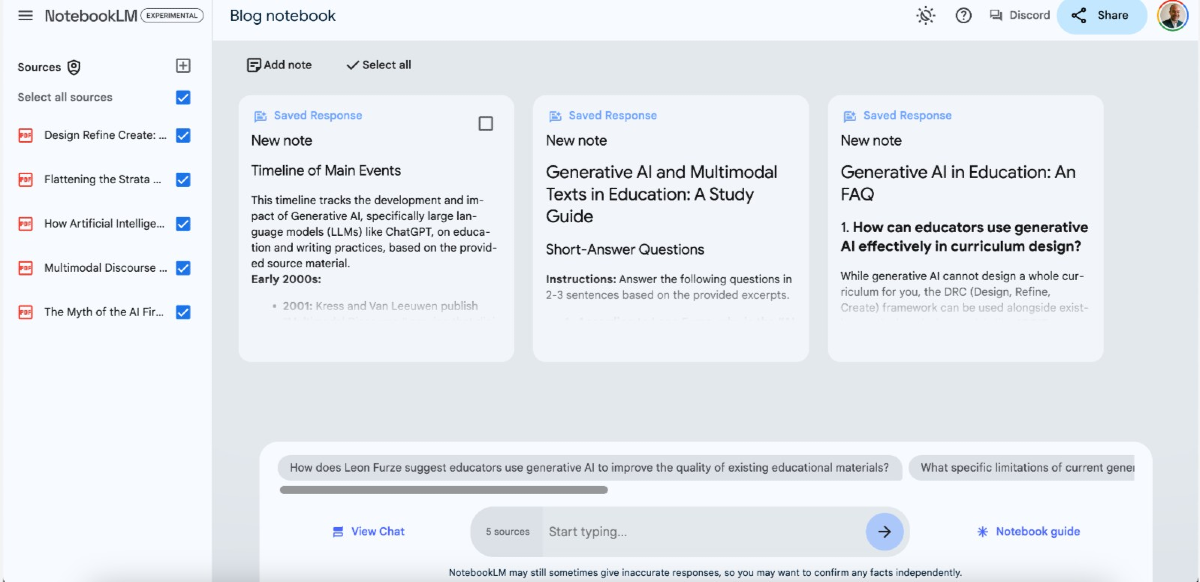Open the 5 sources selector

508,532
